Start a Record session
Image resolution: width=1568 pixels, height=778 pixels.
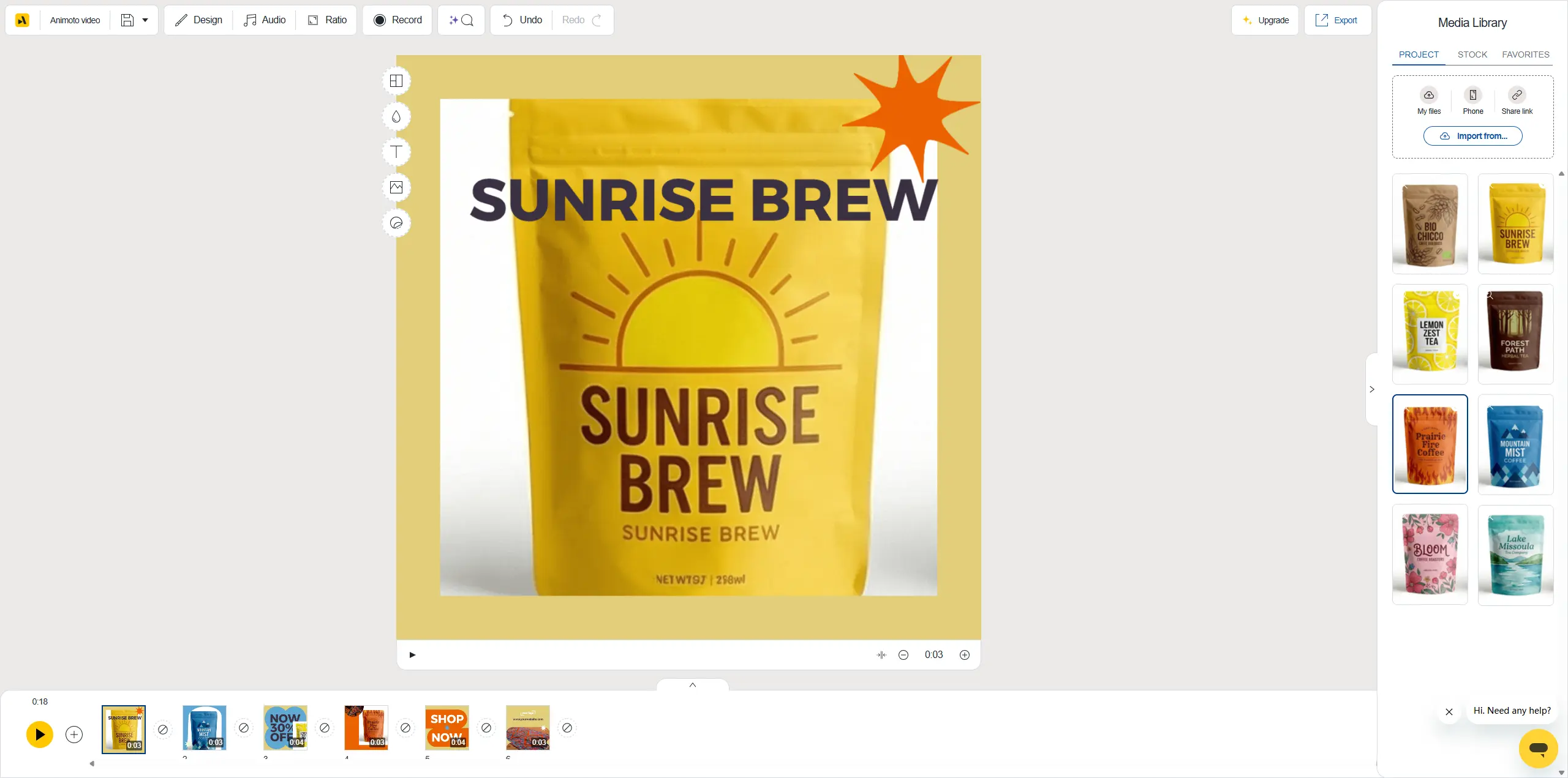click(398, 20)
